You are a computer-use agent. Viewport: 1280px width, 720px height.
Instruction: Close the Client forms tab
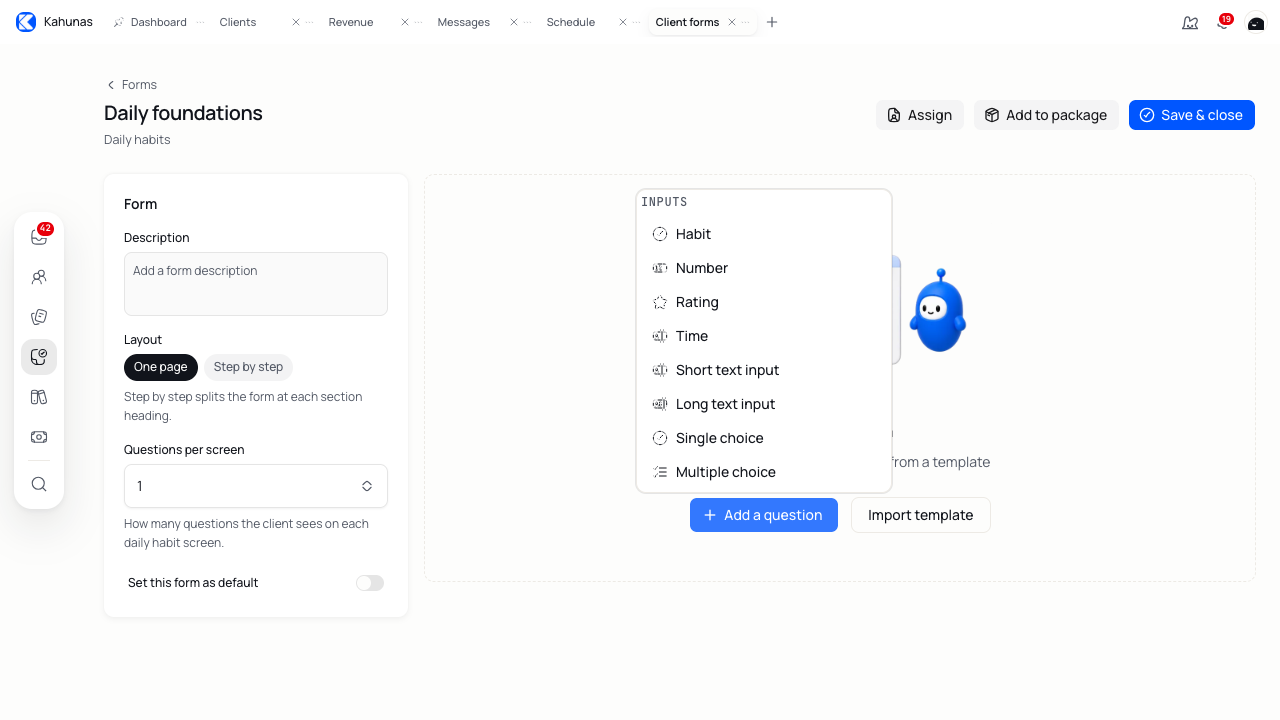(x=732, y=22)
